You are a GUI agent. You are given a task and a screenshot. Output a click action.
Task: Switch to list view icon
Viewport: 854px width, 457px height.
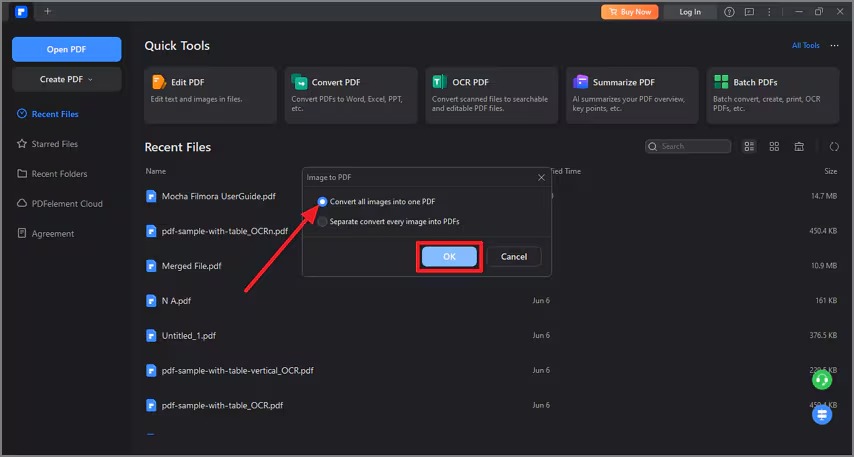[749, 147]
